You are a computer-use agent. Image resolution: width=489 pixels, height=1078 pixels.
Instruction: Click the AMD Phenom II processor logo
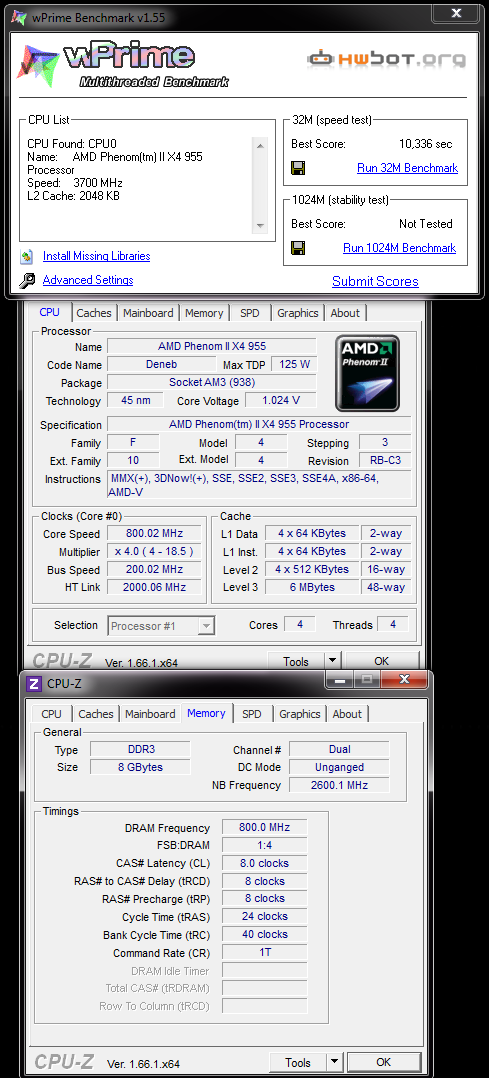pos(367,373)
